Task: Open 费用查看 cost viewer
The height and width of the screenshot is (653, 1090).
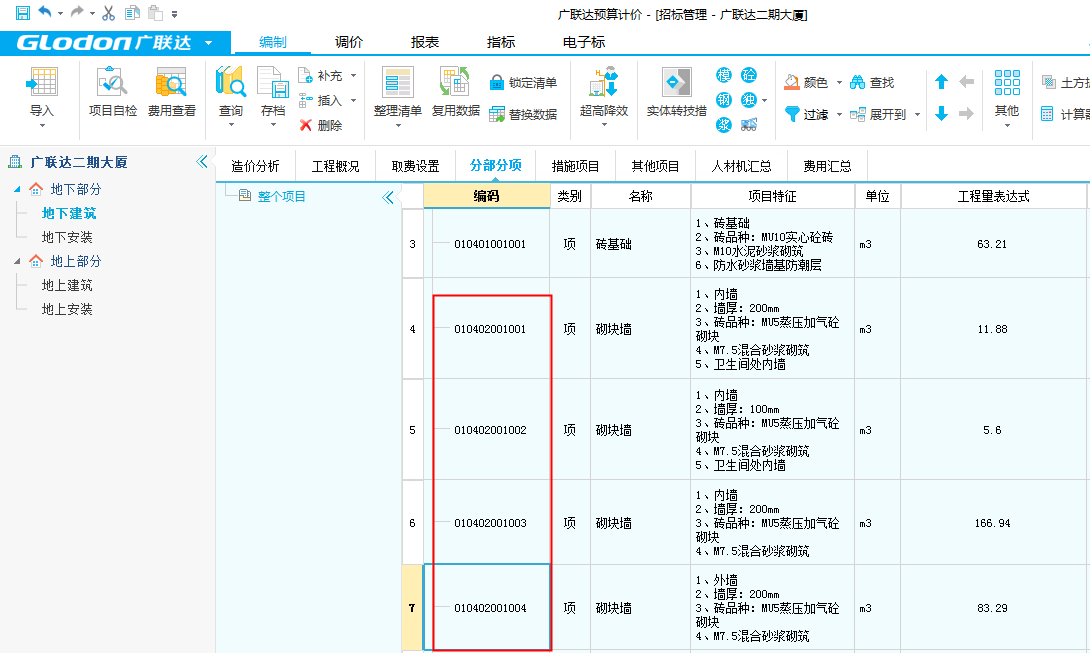Action: coord(171,83)
